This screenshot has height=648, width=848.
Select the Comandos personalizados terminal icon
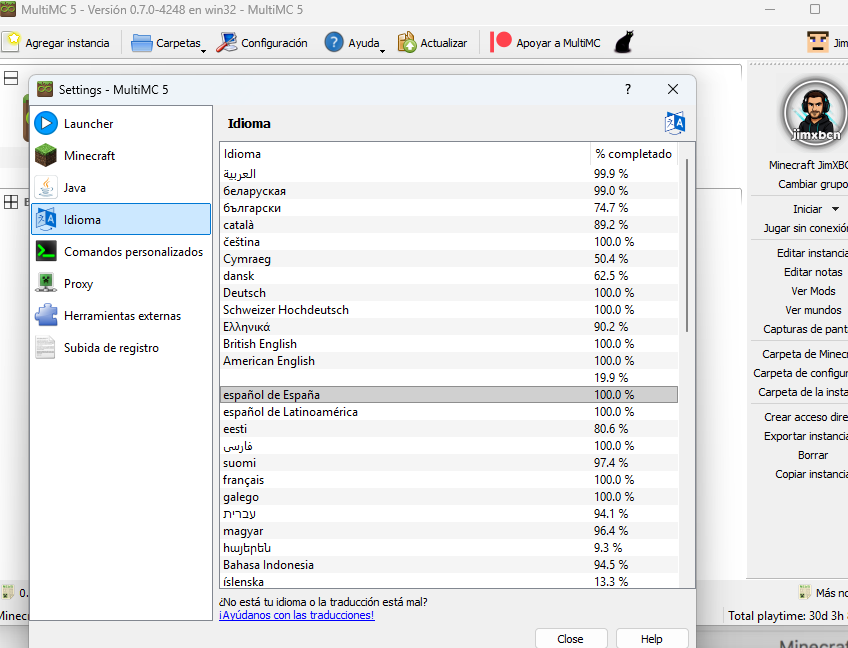(x=46, y=252)
